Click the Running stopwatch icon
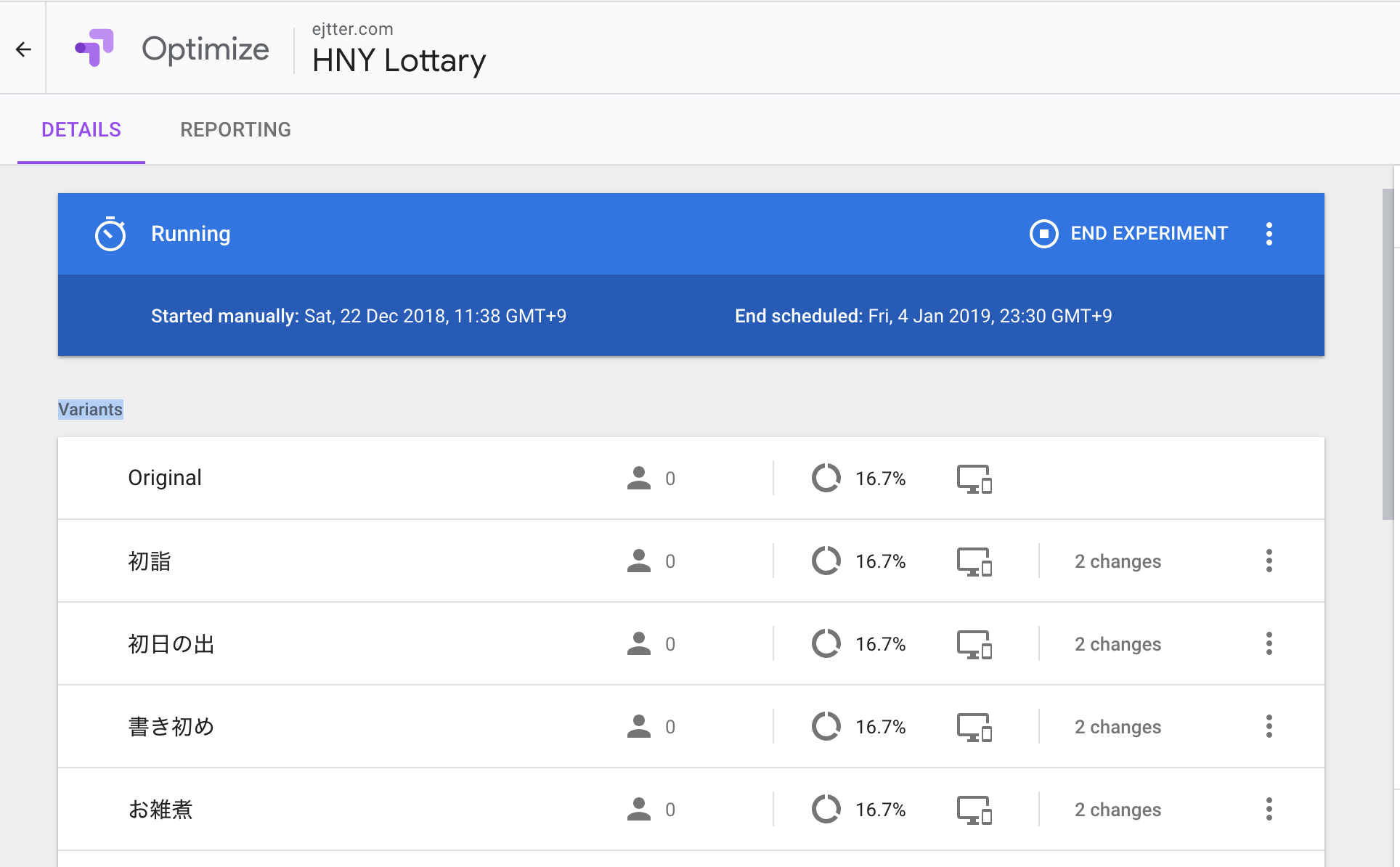Image resolution: width=1400 pixels, height=867 pixels. [x=110, y=234]
